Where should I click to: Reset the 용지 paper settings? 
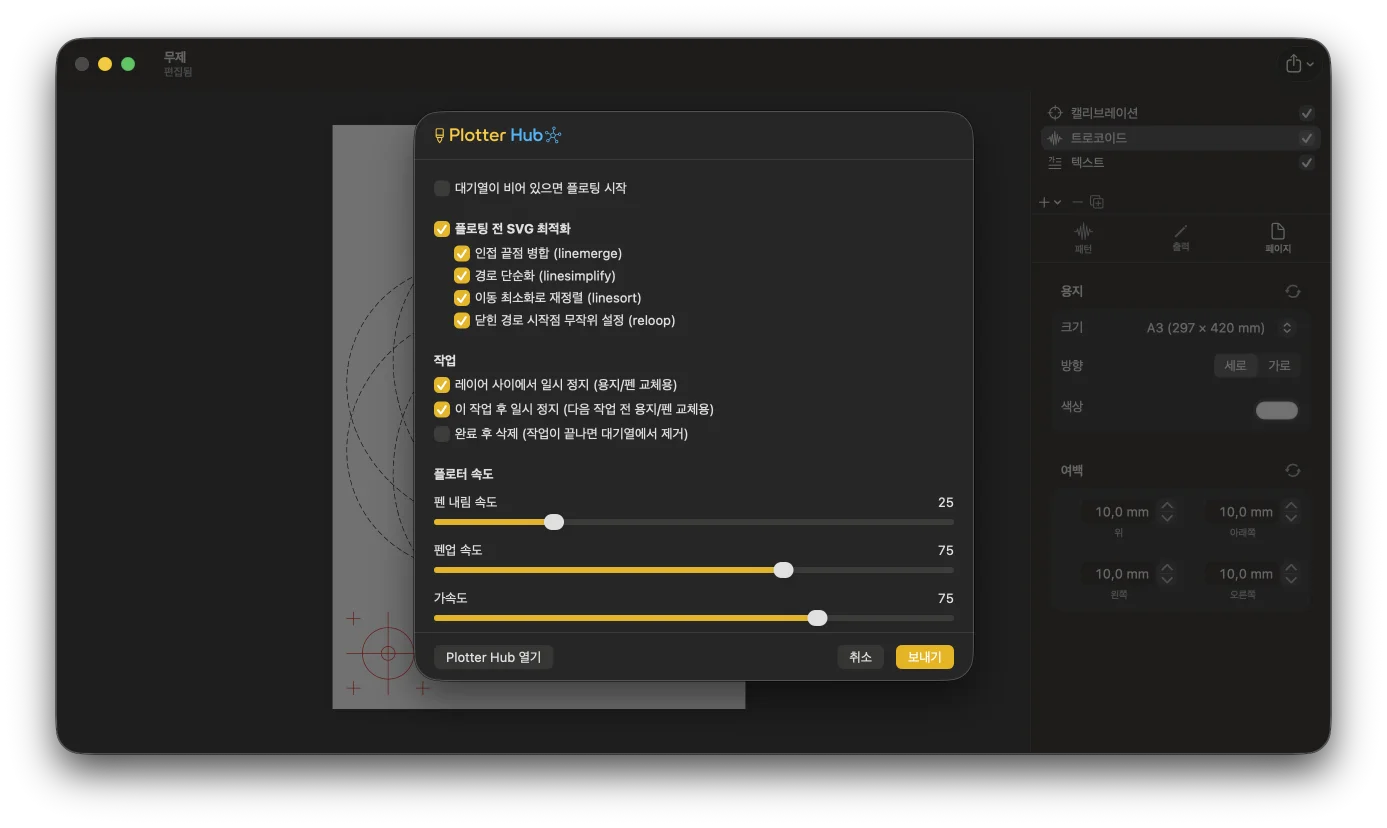tap(1293, 291)
